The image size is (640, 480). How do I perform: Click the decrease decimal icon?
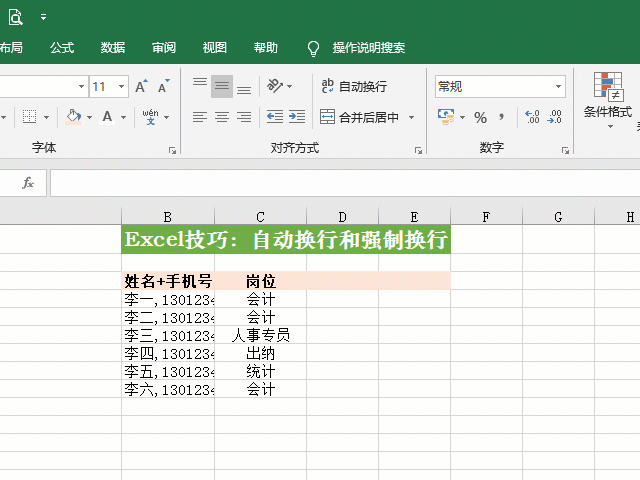[554, 117]
